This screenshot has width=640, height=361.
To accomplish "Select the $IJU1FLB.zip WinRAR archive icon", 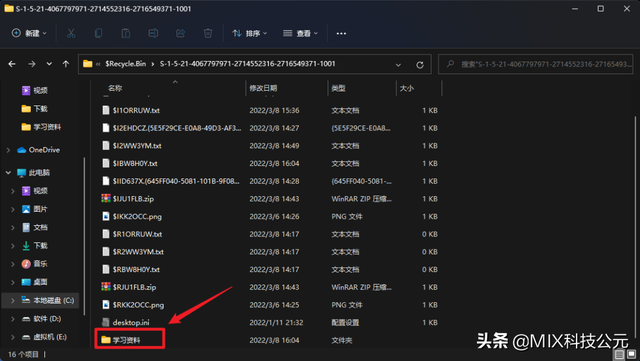I will (x=106, y=198).
